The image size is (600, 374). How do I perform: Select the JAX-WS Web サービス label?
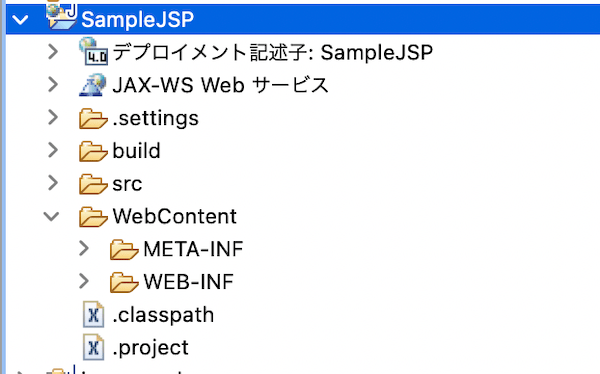[x=220, y=85]
